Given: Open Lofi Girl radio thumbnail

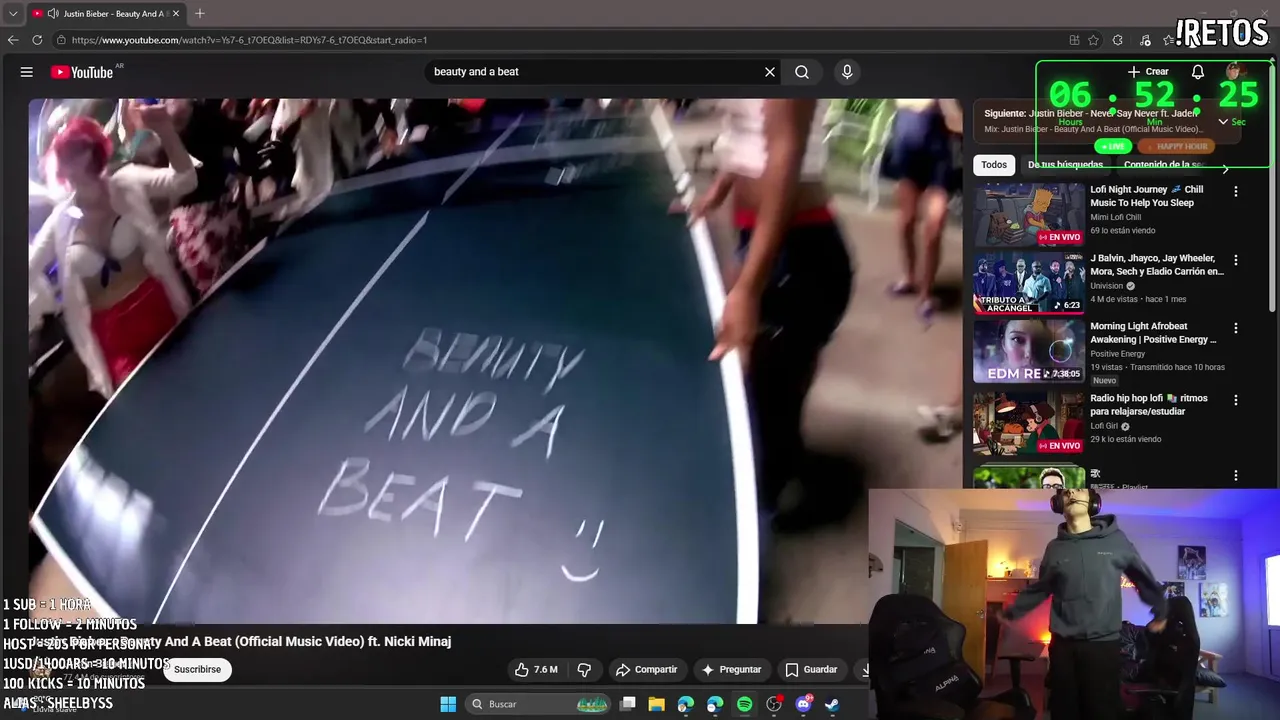Looking at the screenshot, I should pos(1029,423).
